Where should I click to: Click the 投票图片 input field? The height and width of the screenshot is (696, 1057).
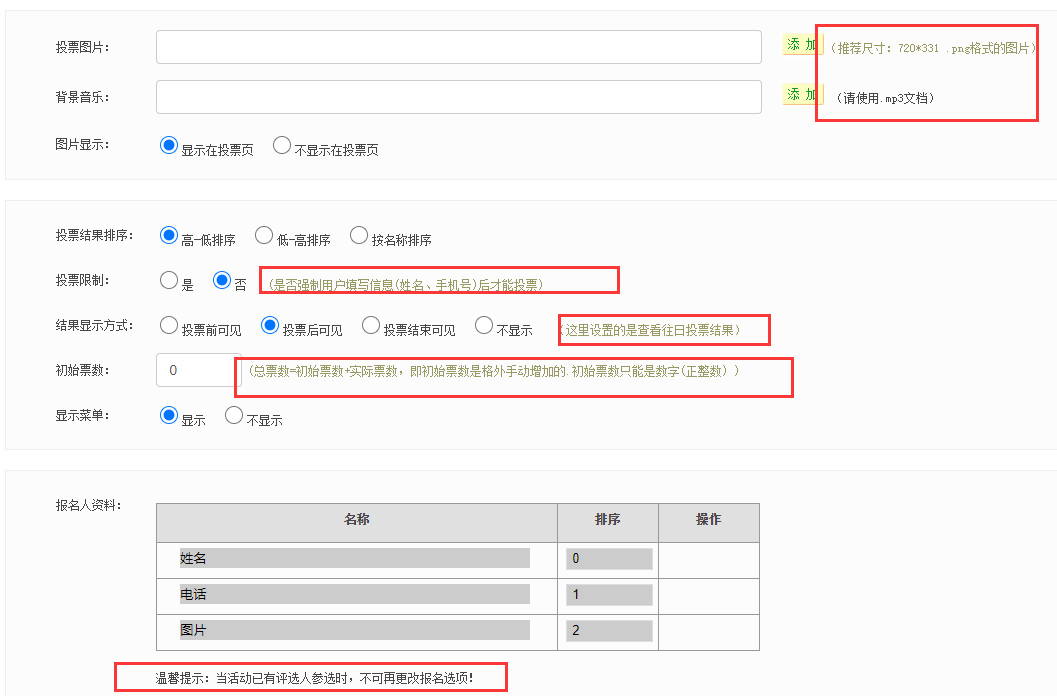point(458,47)
